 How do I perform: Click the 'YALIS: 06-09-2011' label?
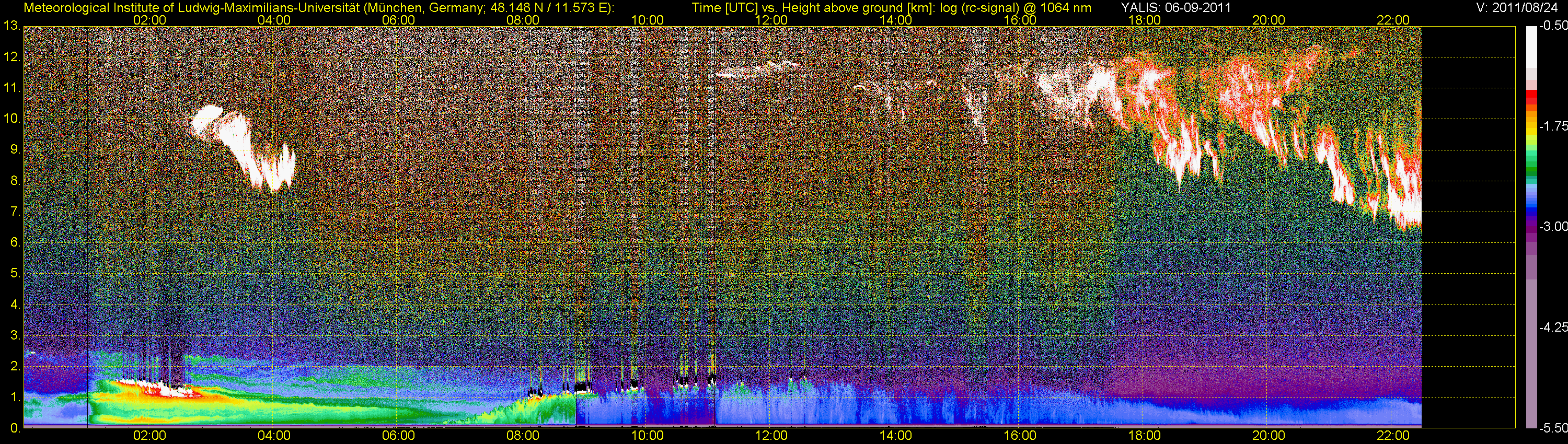(x=1176, y=7)
